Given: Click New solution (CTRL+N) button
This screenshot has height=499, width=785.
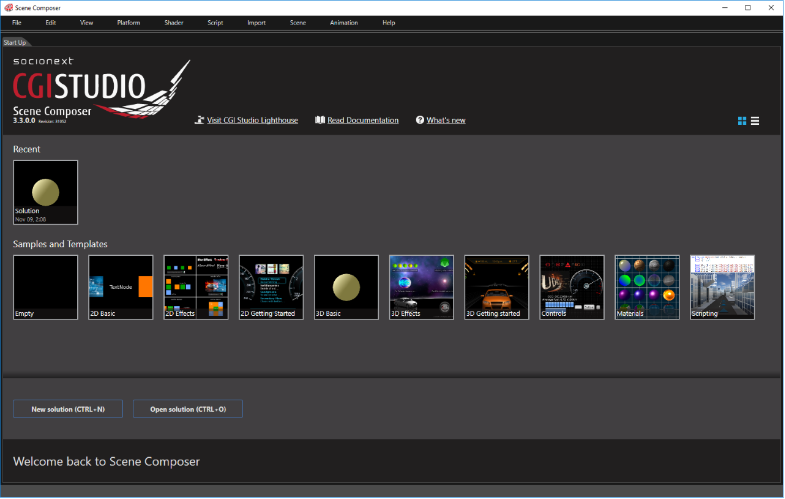Looking at the screenshot, I should coord(68,409).
